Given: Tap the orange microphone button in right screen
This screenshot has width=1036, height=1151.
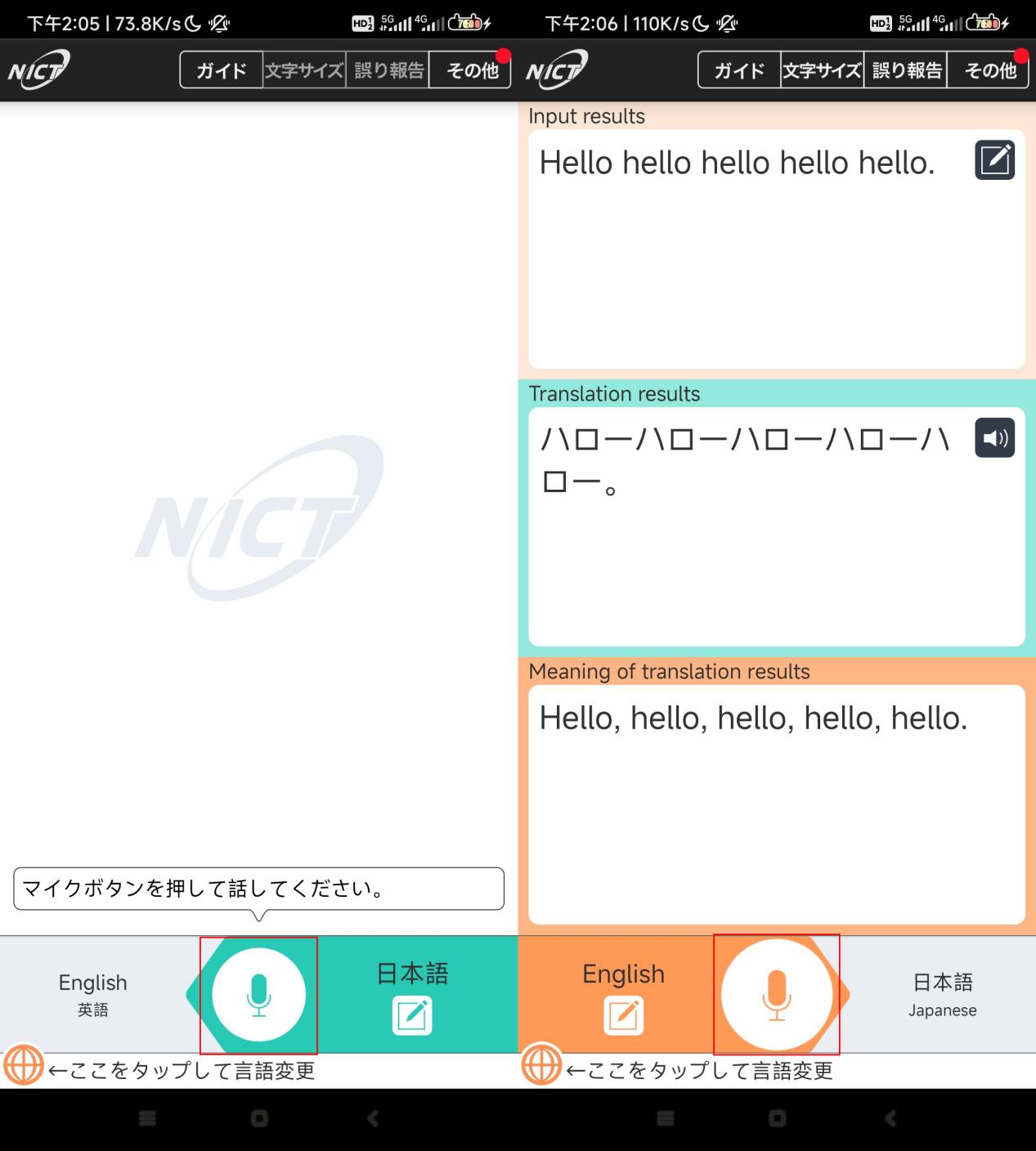Looking at the screenshot, I should [x=777, y=995].
